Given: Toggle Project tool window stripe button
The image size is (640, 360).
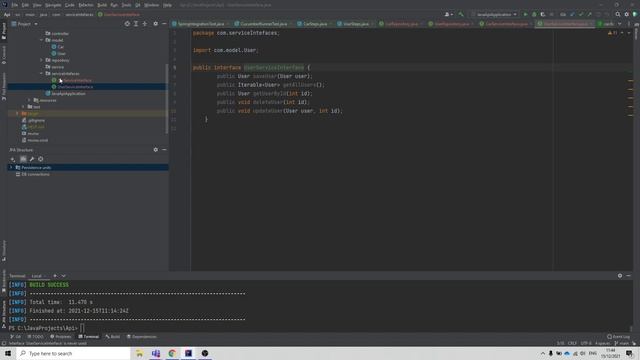Looking at the screenshot, I should point(4,31).
